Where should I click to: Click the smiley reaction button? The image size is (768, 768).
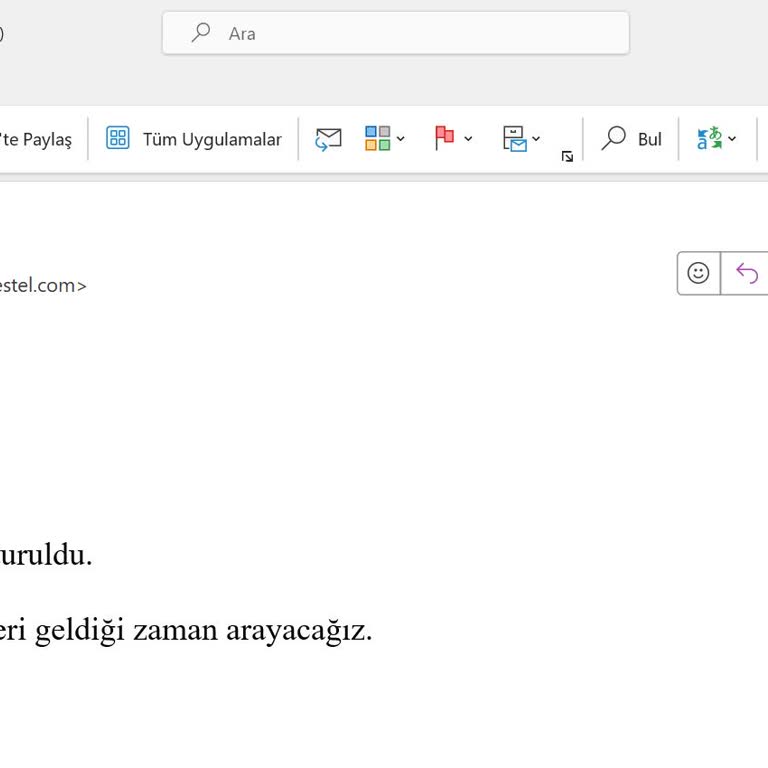pos(698,273)
